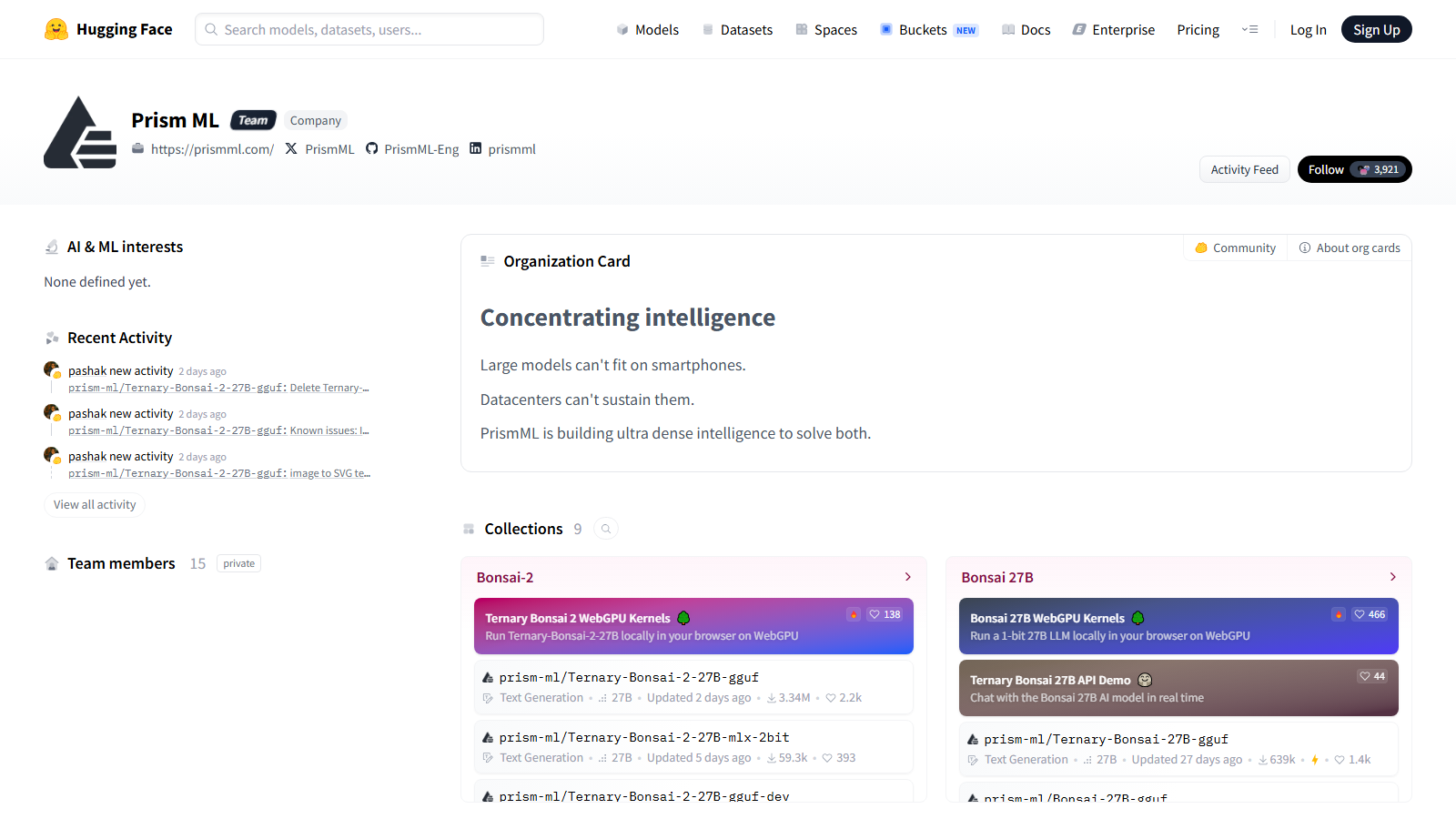The image size is (1456, 819).
Task: Click the Bonsai-2 collection title
Action: (x=505, y=577)
